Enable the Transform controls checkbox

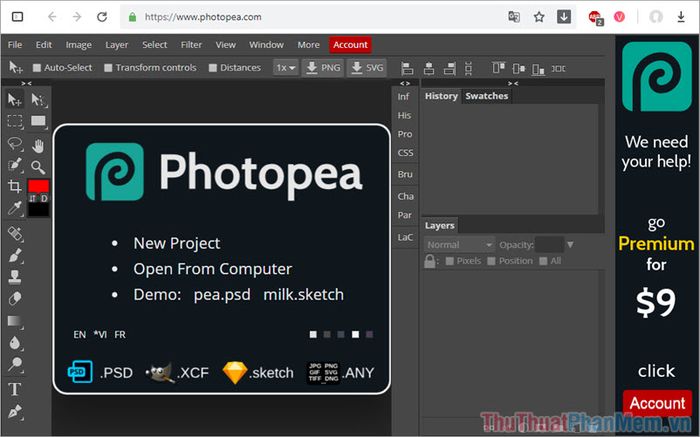[x=108, y=68]
